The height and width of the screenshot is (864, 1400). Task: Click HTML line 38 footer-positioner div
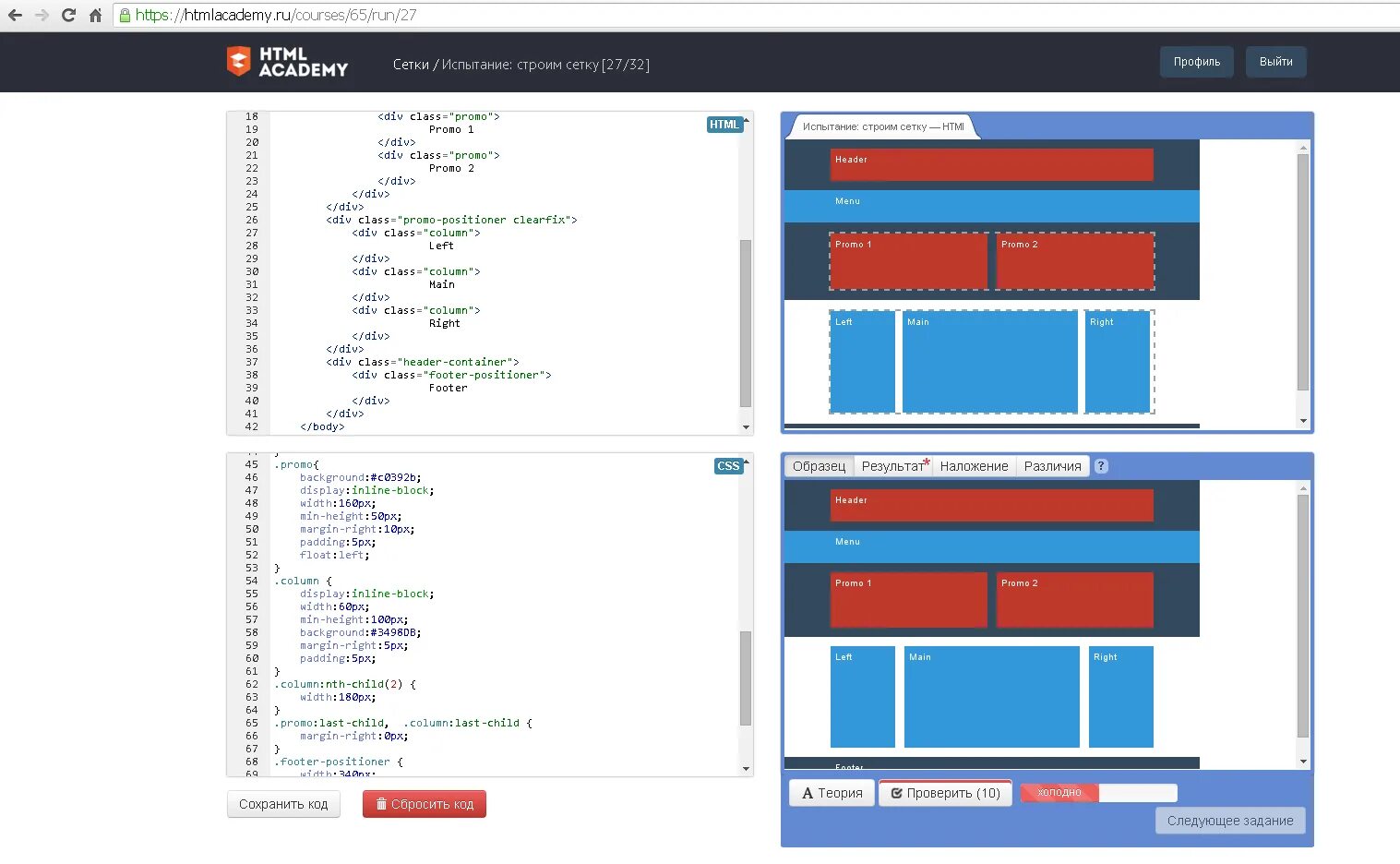(x=451, y=375)
